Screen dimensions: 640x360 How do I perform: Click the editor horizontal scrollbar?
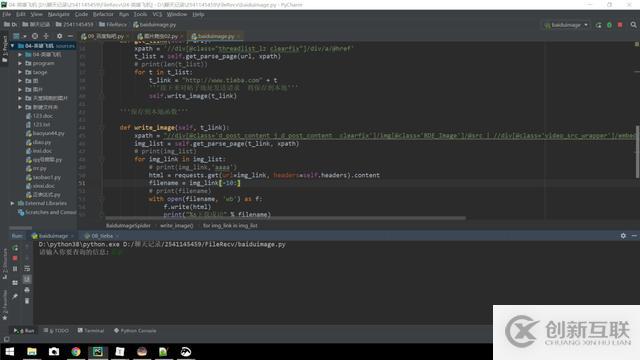[285, 218]
